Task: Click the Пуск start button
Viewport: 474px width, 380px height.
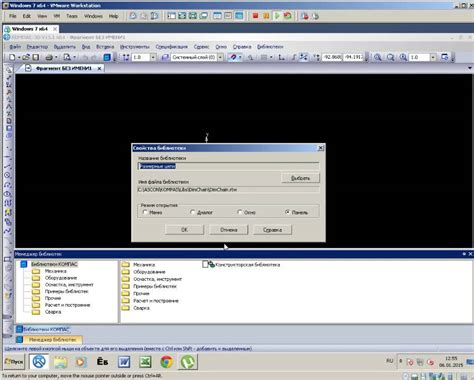Action: point(14,362)
